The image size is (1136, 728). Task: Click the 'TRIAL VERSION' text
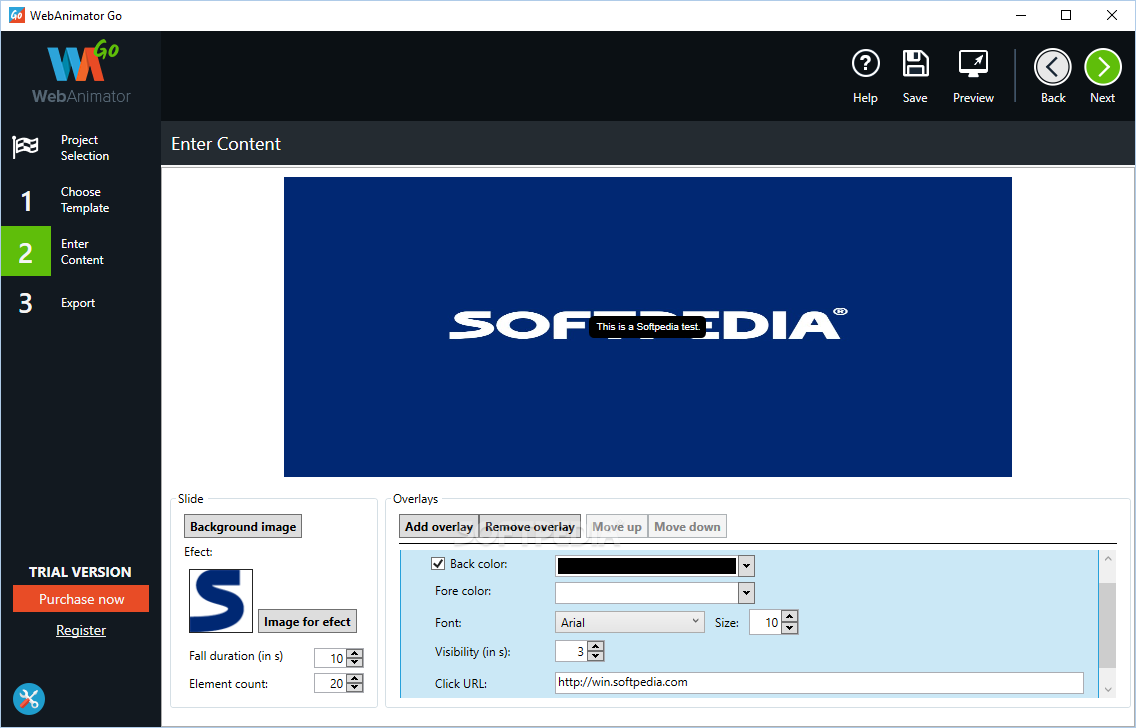tap(80, 572)
